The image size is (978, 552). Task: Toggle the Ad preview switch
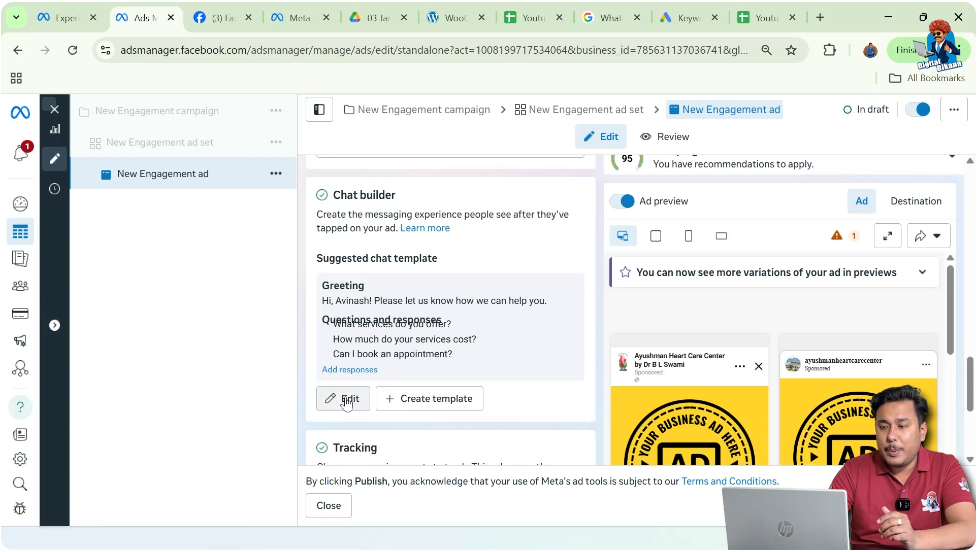tap(622, 201)
